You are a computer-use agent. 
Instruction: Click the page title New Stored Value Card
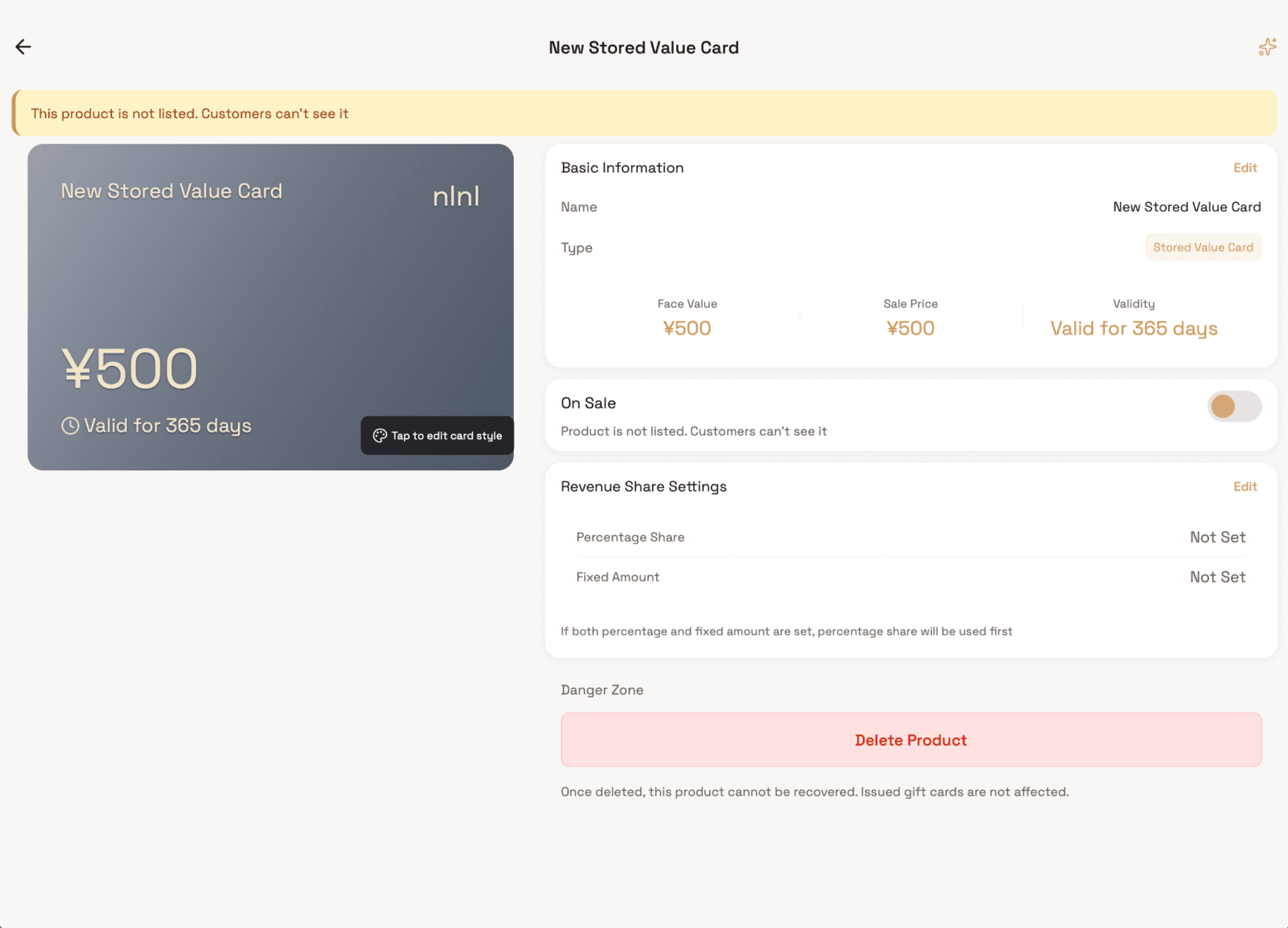point(643,47)
